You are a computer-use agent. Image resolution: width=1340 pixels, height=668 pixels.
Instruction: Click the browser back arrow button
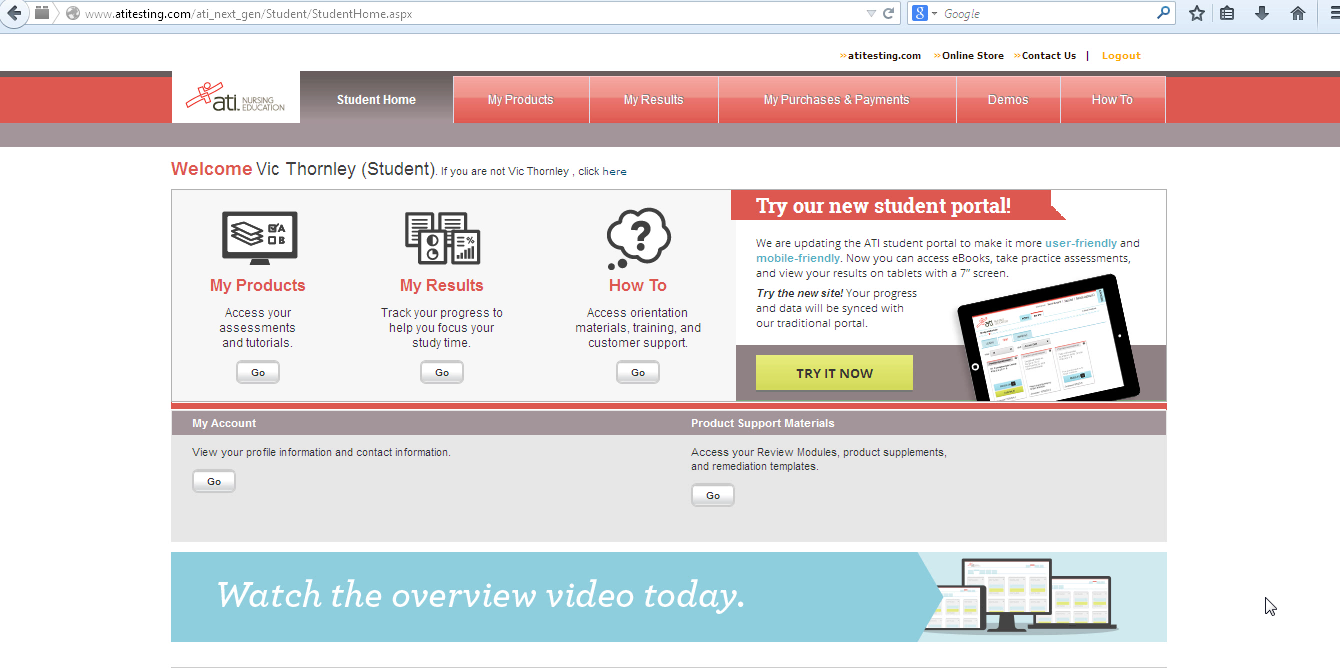tap(14, 13)
